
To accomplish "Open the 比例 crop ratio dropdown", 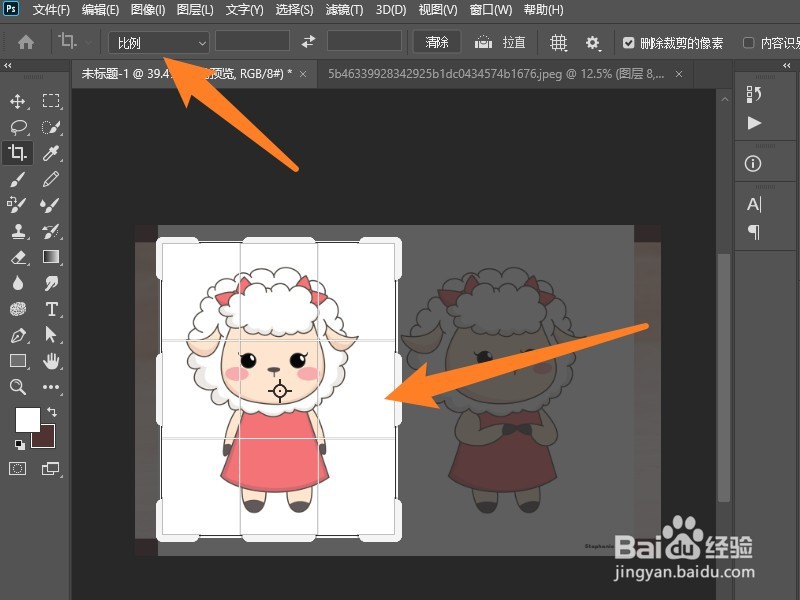I will click(159, 43).
